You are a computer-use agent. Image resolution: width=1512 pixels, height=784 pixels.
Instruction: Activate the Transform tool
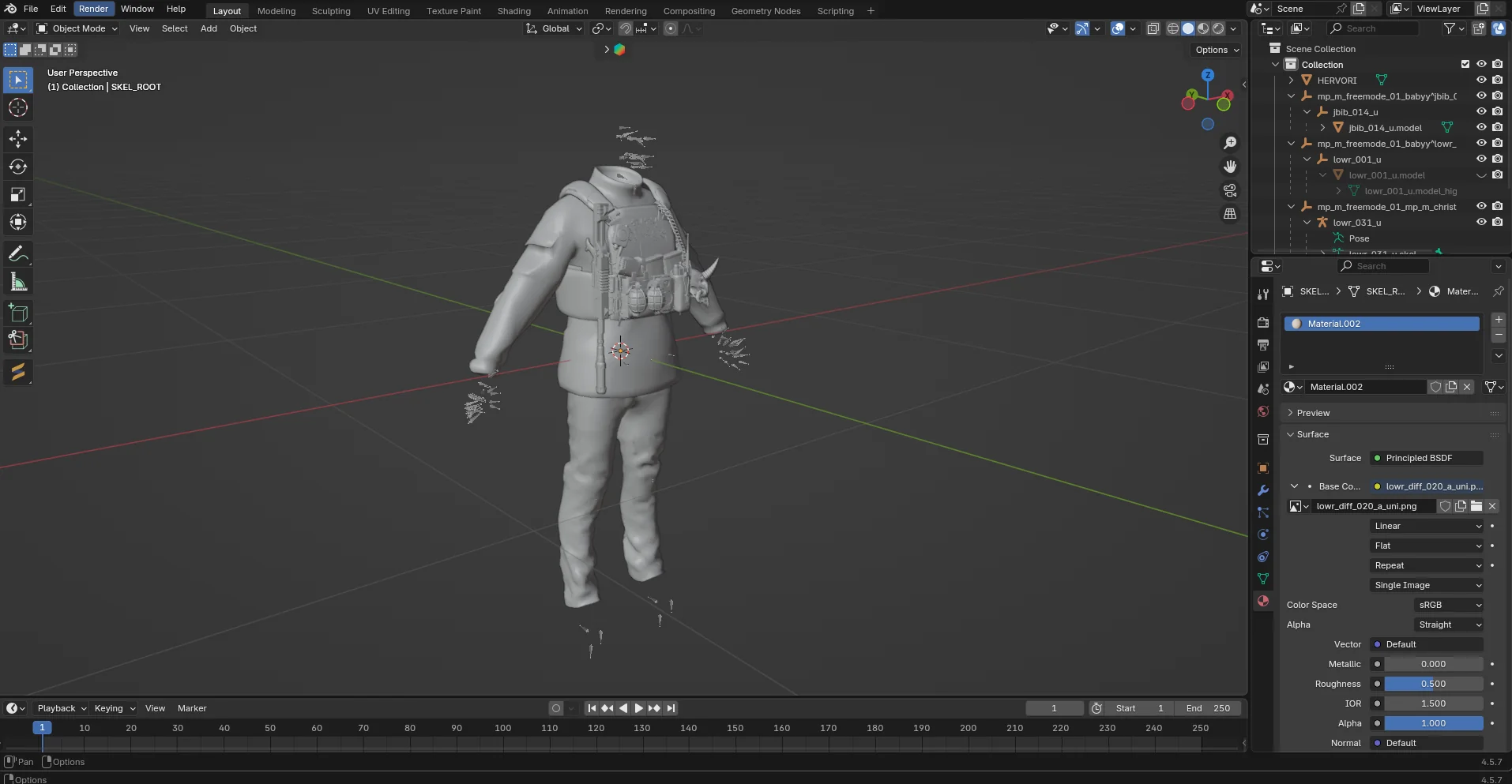pos(18,222)
